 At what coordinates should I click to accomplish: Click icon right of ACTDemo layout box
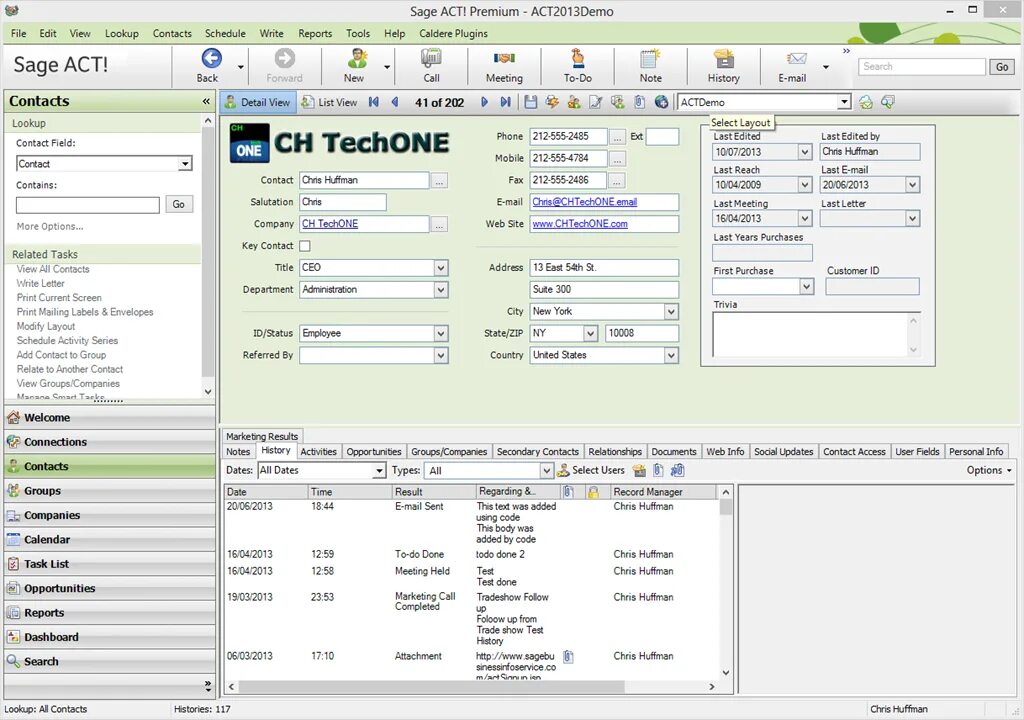tap(866, 102)
